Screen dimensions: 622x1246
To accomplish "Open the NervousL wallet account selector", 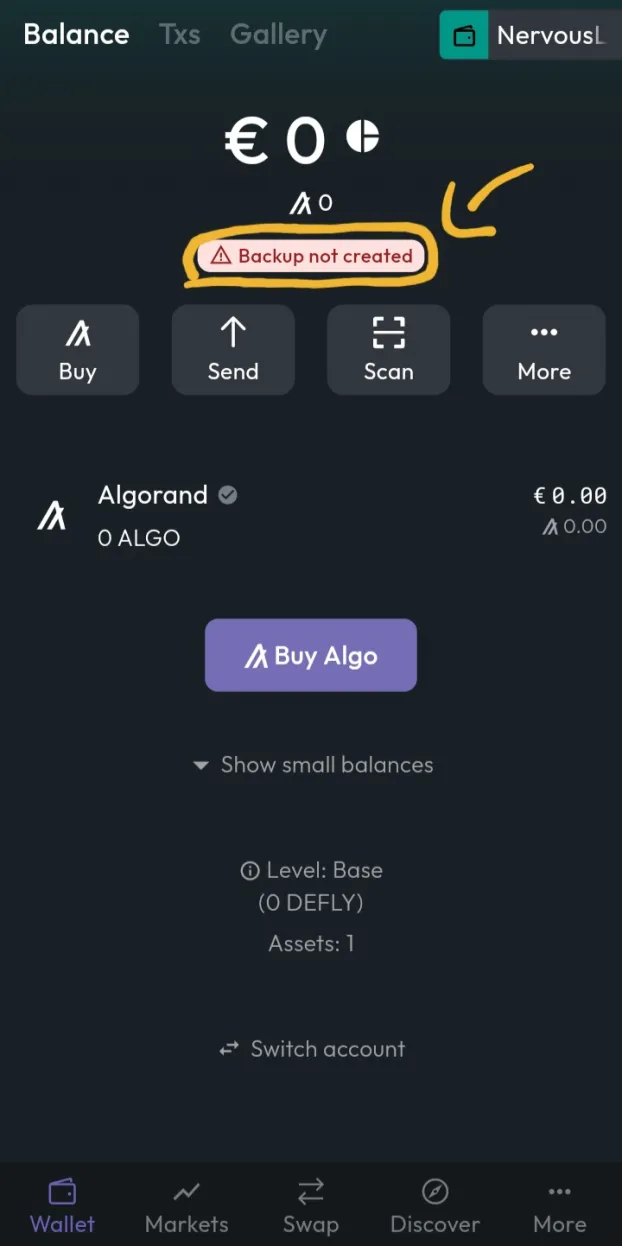I will tap(530, 36).
